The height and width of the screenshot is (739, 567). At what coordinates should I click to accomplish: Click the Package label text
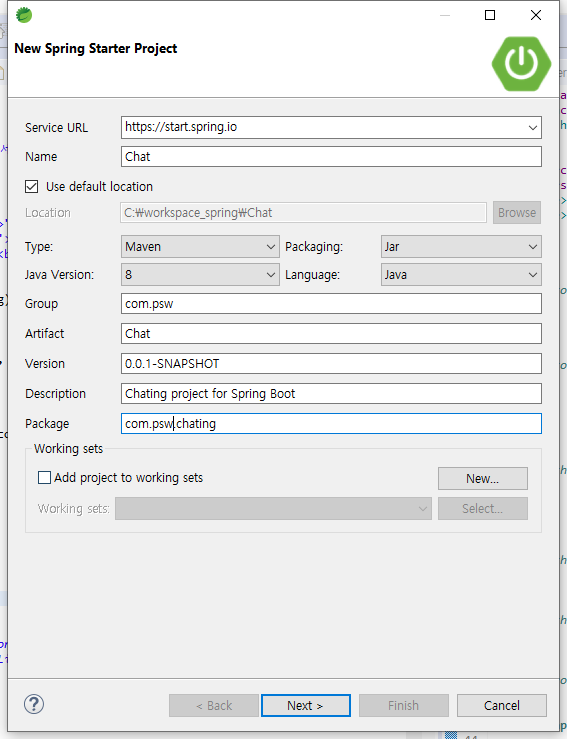click(47, 424)
